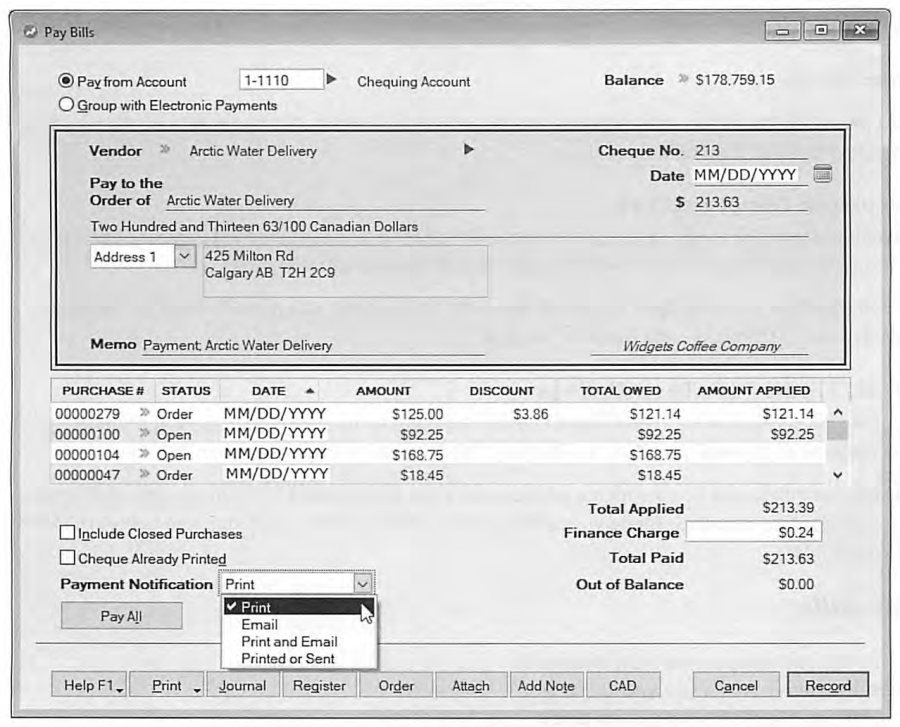This screenshot has width=900, height=727.
Task: Click the Finance Charge field
Action: click(x=754, y=532)
